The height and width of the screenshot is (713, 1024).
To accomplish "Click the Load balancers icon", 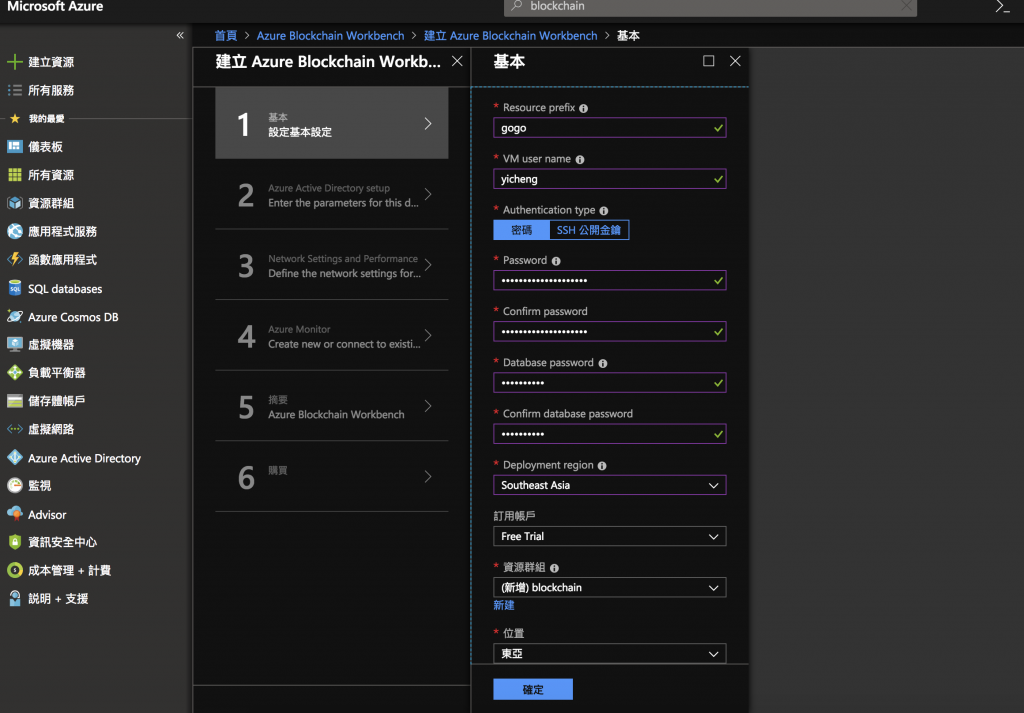I will [x=14, y=372].
